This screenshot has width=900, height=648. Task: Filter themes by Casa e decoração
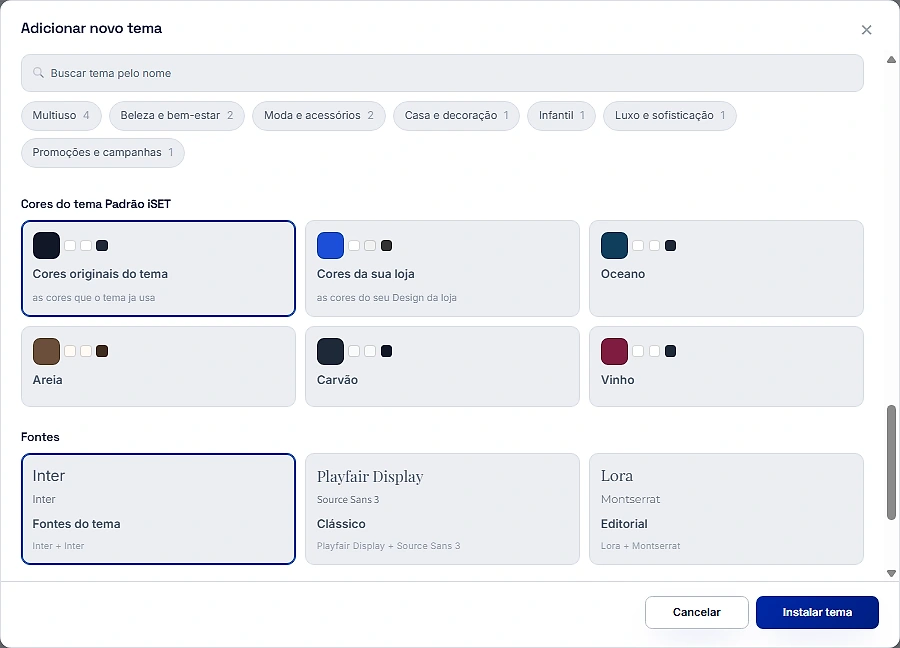(456, 115)
